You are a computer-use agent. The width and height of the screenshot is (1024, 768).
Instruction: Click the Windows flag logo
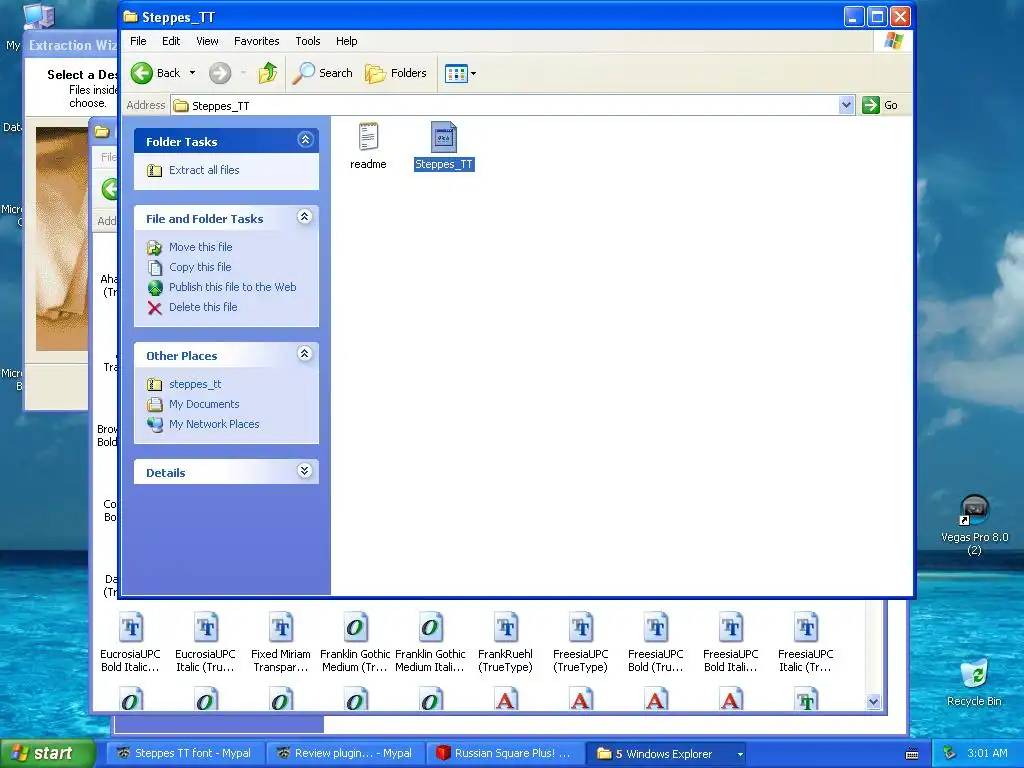pyautogui.click(x=893, y=41)
